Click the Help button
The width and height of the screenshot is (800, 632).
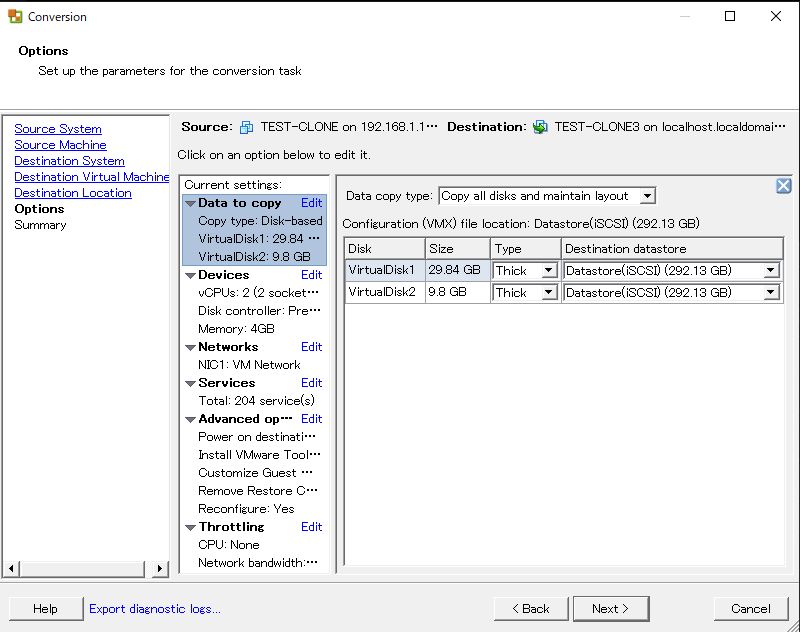[45, 609]
